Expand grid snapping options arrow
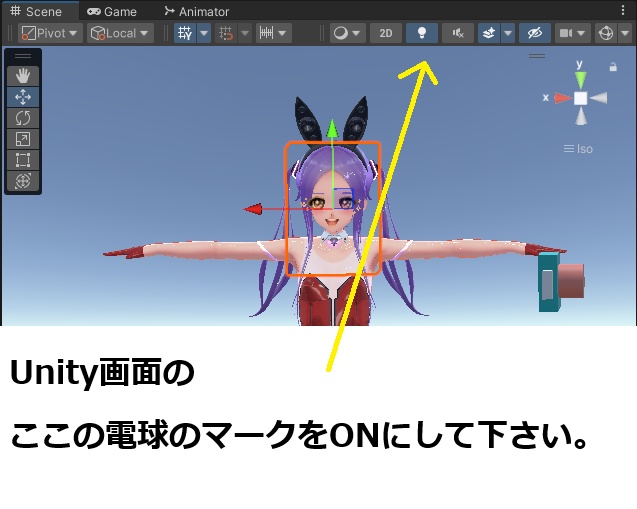 click(245, 33)
